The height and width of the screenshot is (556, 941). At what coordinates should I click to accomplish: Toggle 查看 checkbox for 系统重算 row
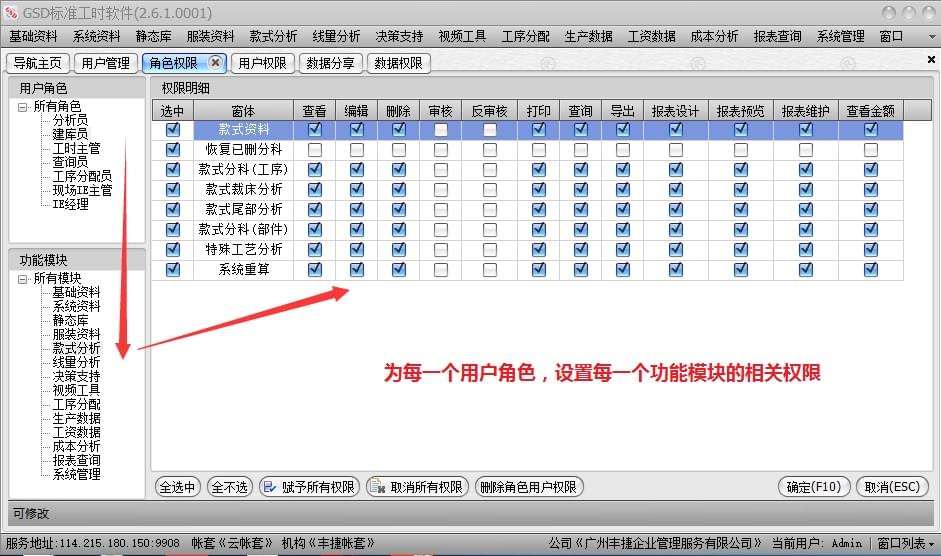(x=315, y=270)
